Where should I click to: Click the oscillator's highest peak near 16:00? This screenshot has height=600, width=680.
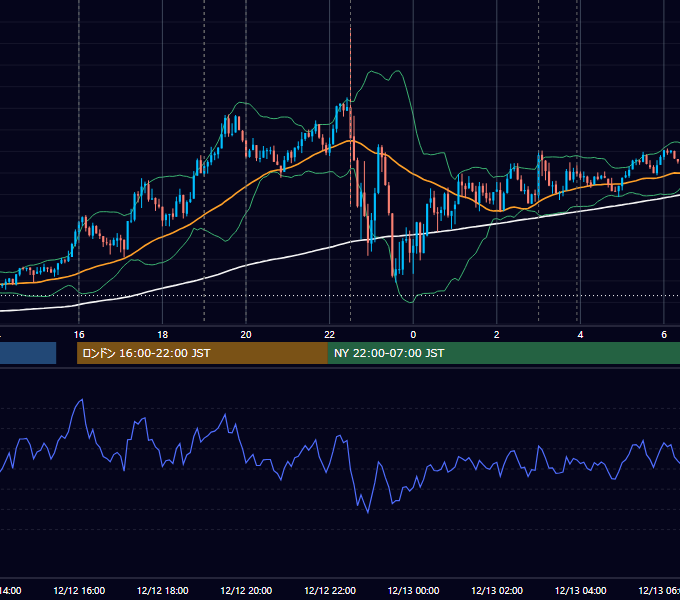82,400
